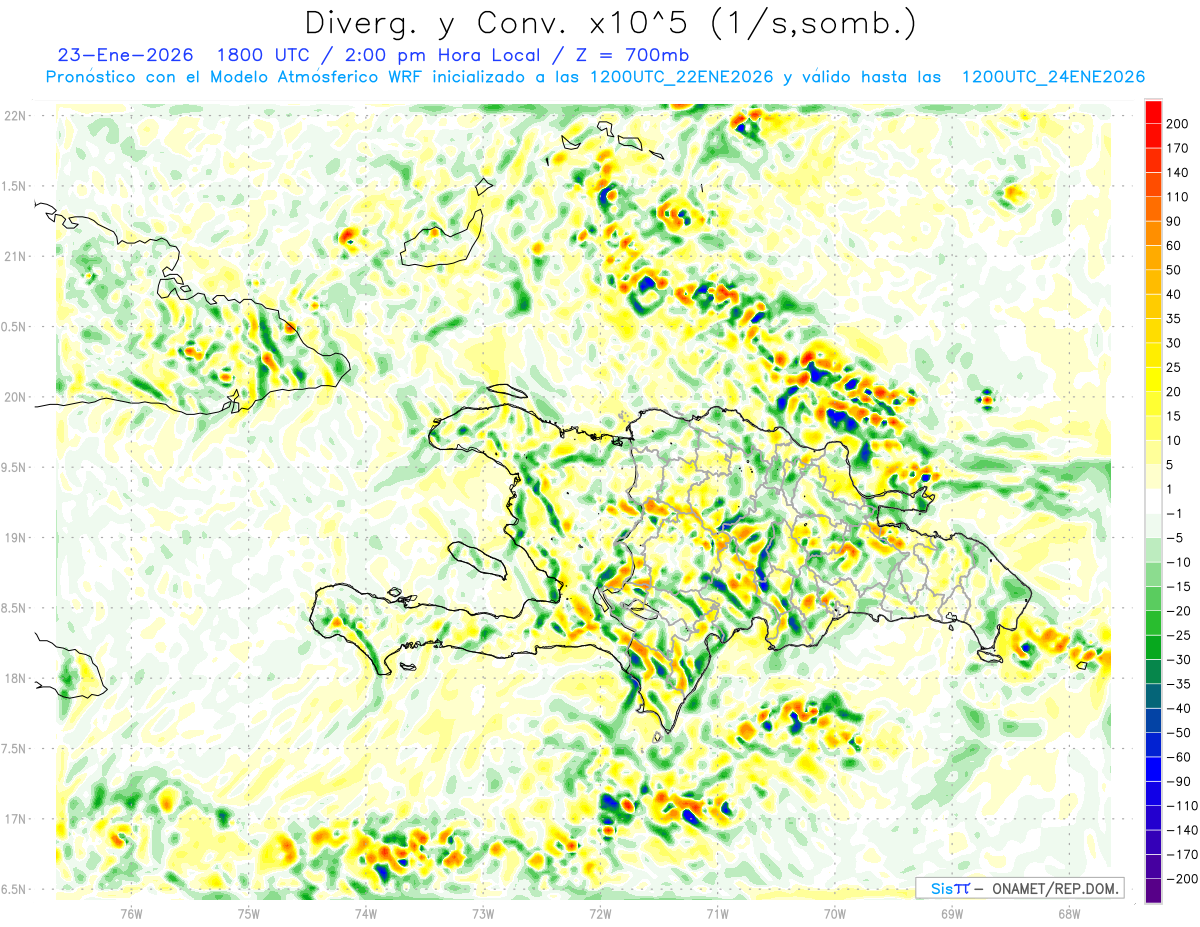Click the positive 40 color scale label
This screenshot has width=1200, height=927.
1175,294
